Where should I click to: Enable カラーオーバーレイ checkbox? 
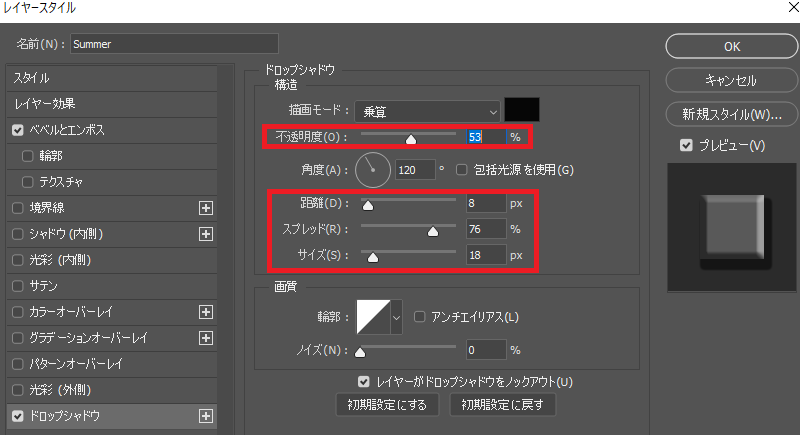tap(18, 312)
